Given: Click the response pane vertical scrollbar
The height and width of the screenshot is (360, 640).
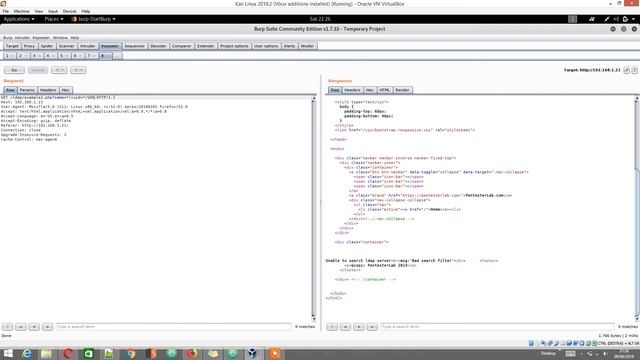Looking at the screenshot, I should [x=637, y=208].
